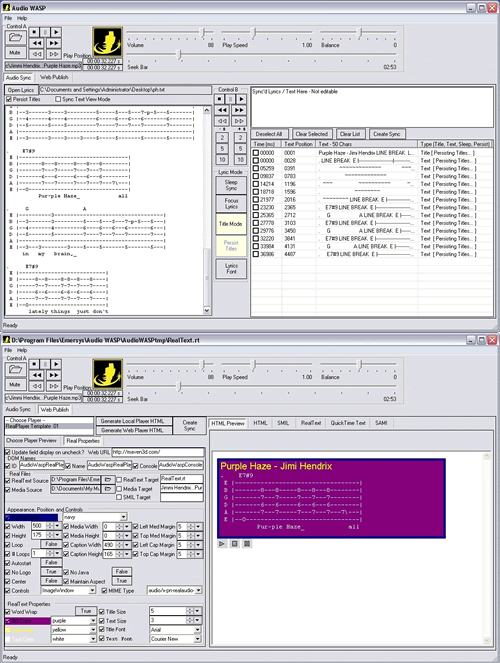
Task: Open the yellow Title Color dropdown
Action: (93, 630)
